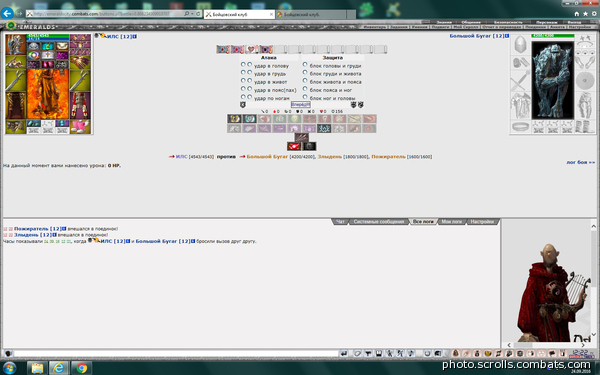600x375 pixels.
Task: Open the address bar search dropdown arrow
Action: coord(192,13)
